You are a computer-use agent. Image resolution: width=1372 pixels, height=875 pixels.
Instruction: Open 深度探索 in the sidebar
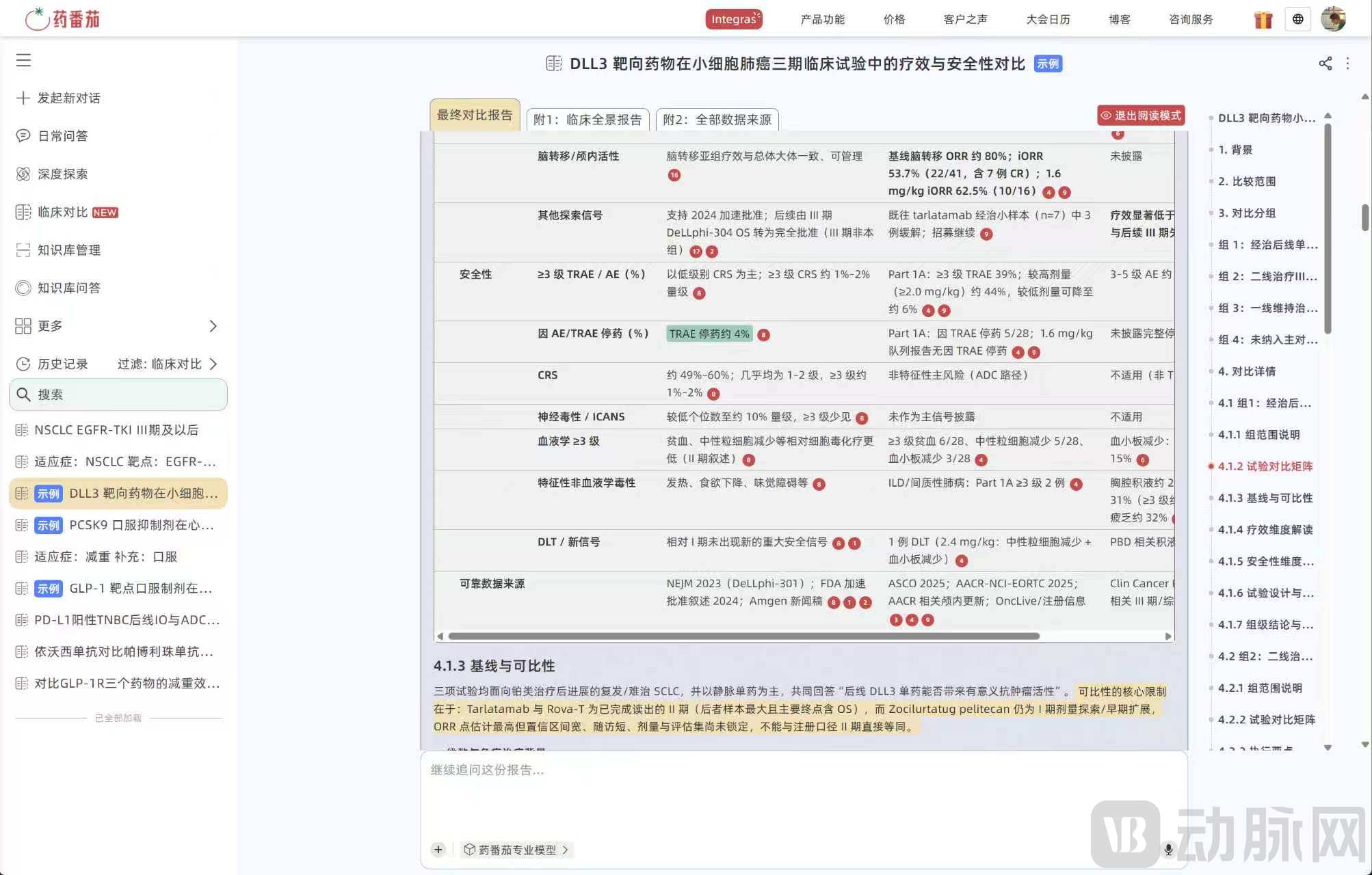62,174
